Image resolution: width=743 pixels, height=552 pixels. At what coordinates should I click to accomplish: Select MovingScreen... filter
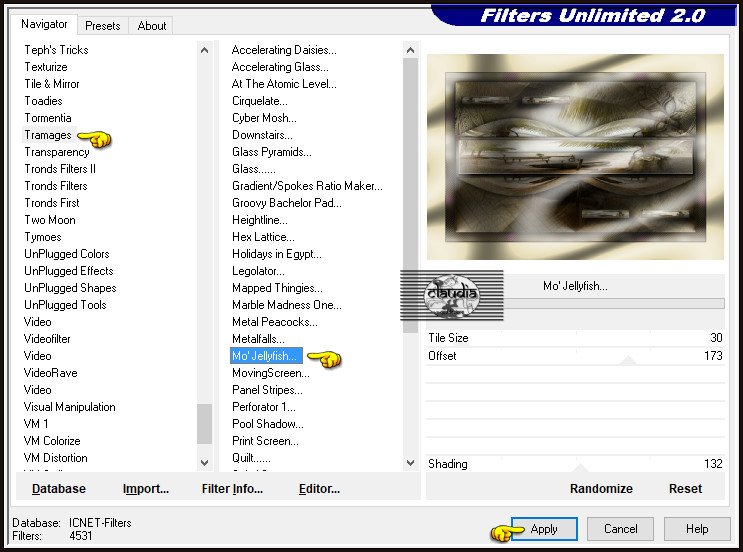coord(271,373)
